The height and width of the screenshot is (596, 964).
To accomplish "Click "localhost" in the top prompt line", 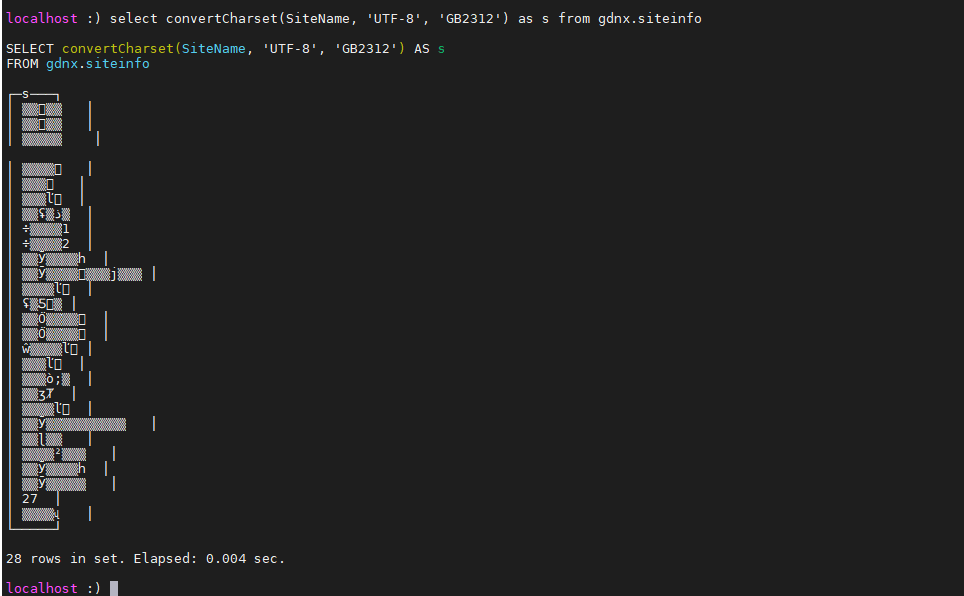I will point(41,19).
